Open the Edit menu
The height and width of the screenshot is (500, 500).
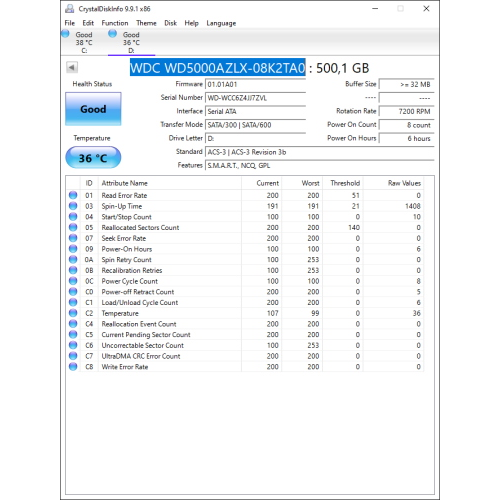pyautogui.click(x=88, y=23)
